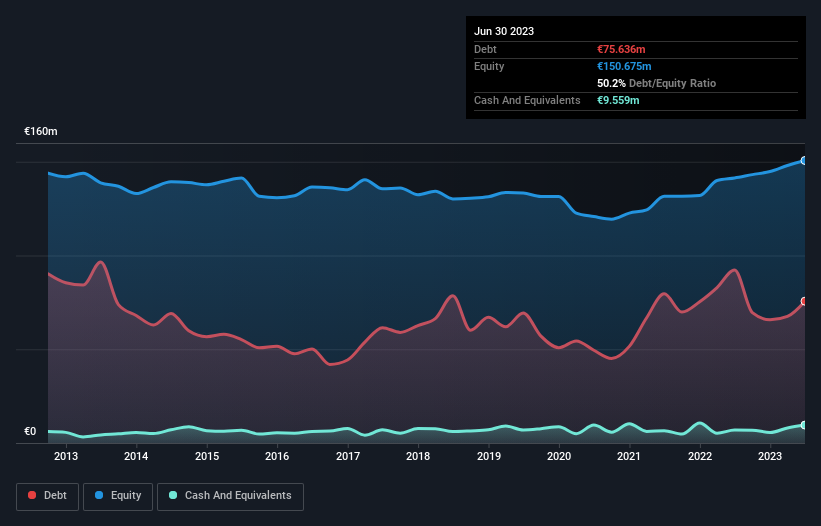
Task: Click the €160m y-axis label
Action: (x=41, y=132)
